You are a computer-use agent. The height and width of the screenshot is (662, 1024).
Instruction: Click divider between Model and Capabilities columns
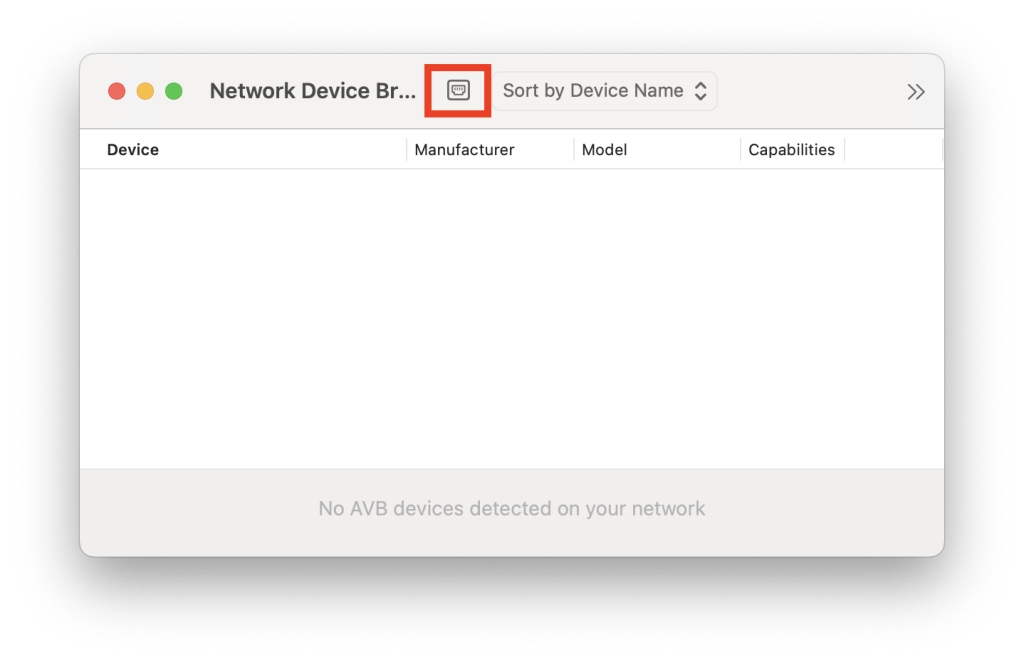click(x=741, y=150)
